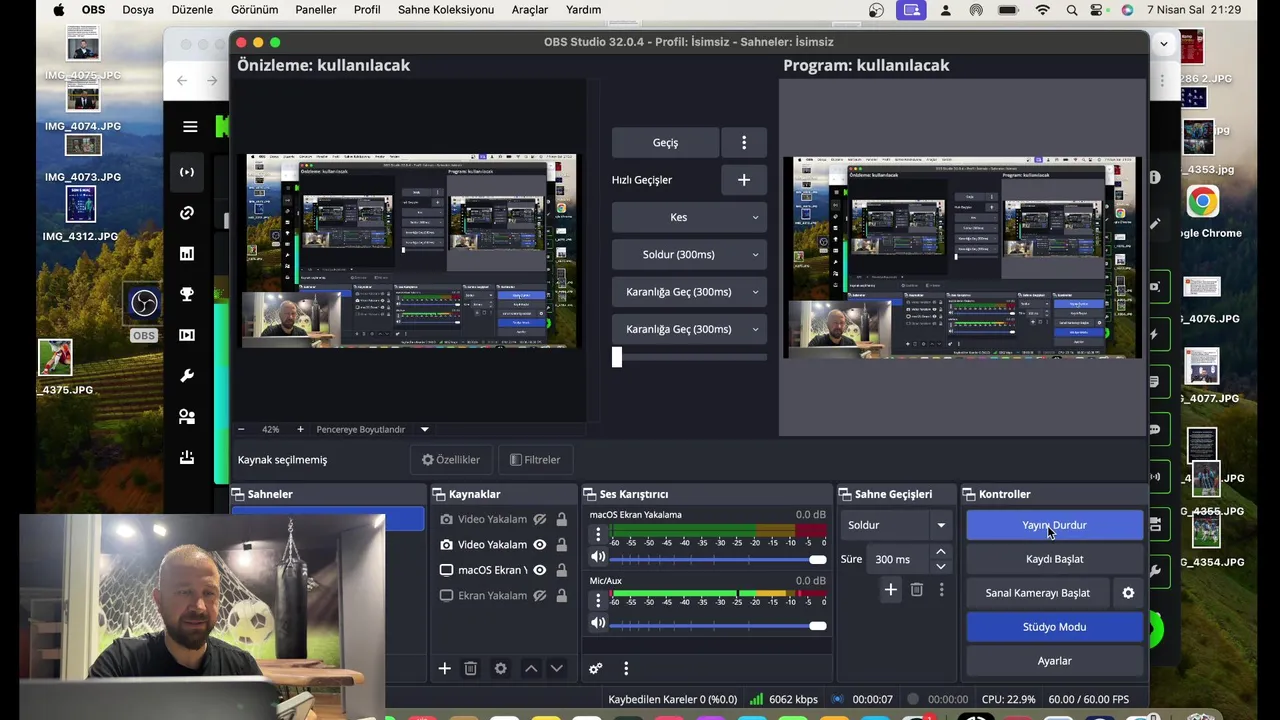This screenshot has height=720, width=1280.
Task: Toggle lock on Ekran Yakalama source
Action: point(562,596)
